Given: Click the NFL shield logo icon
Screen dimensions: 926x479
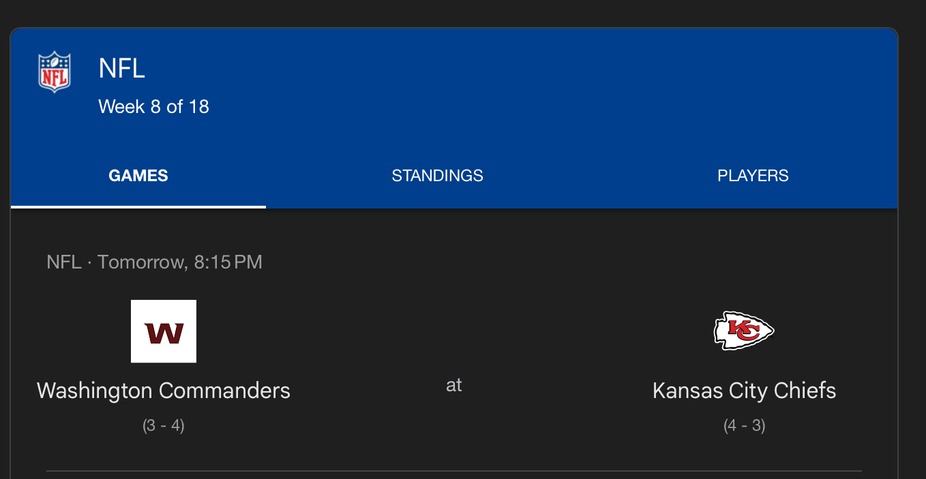Looking at the screenshot, I should 54,72.
